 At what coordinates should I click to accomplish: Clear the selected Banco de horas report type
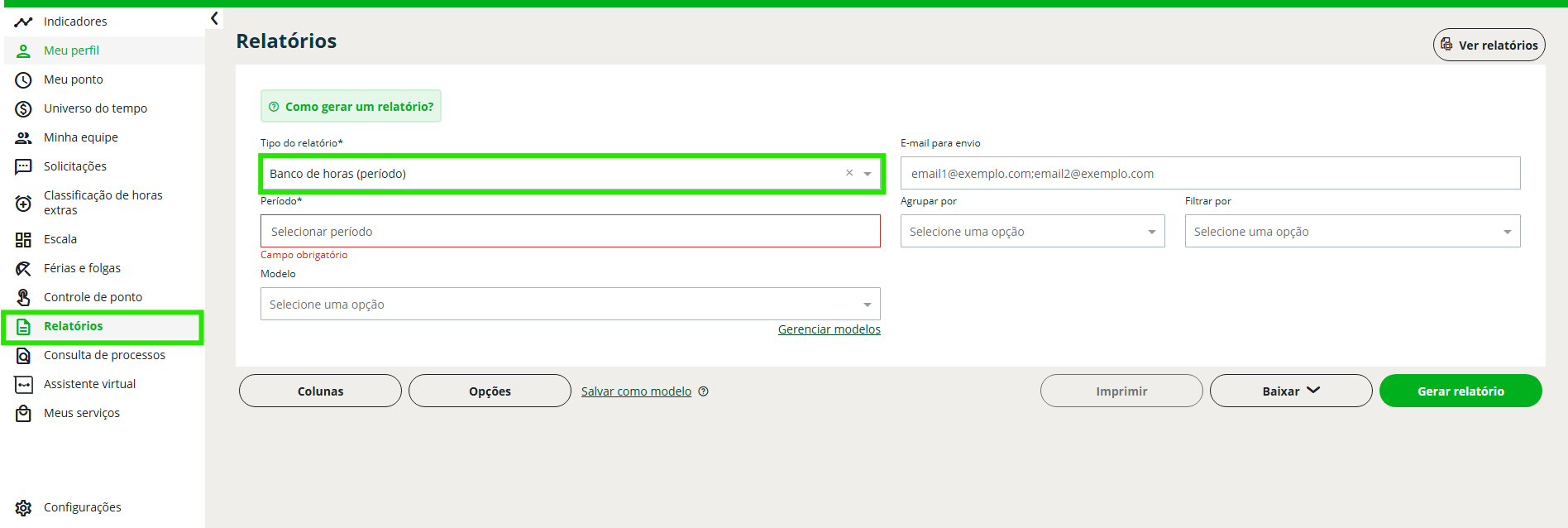click(849, 173)
